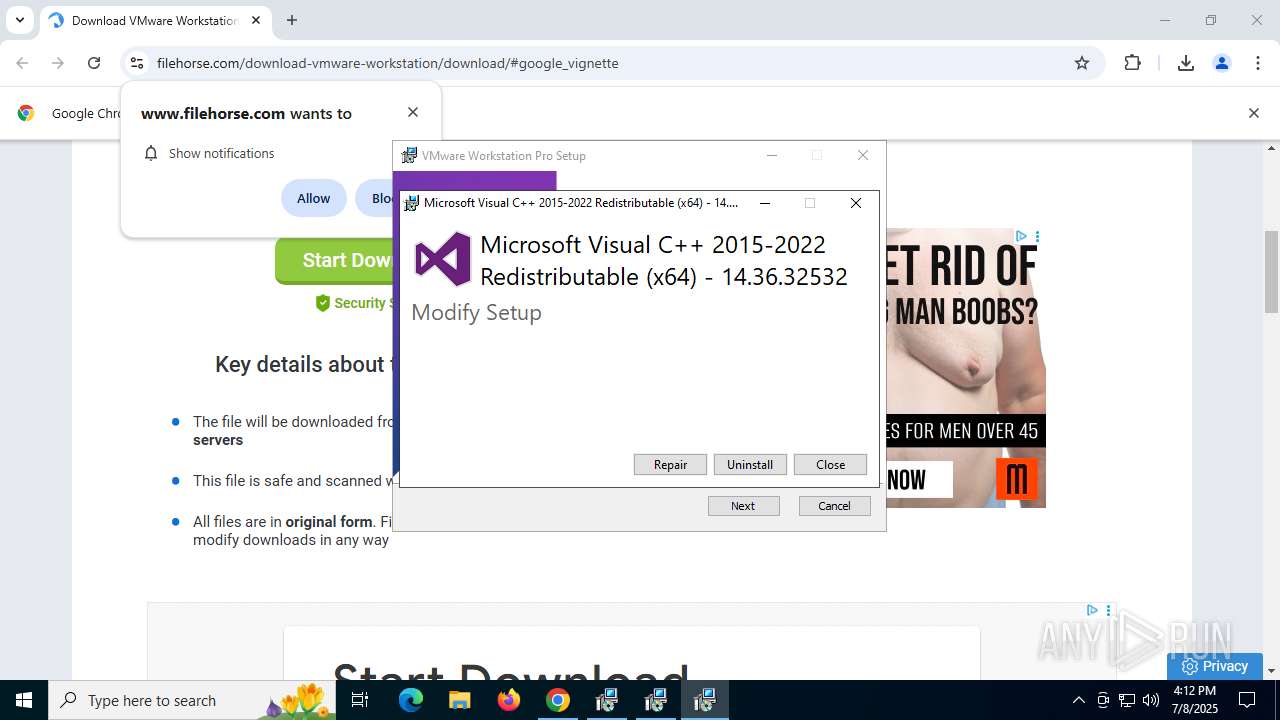The image size is (1280, 720).
Task: Open clock showing 4:12 PM
Action: pyautogui.click(x=1194, y=700)
